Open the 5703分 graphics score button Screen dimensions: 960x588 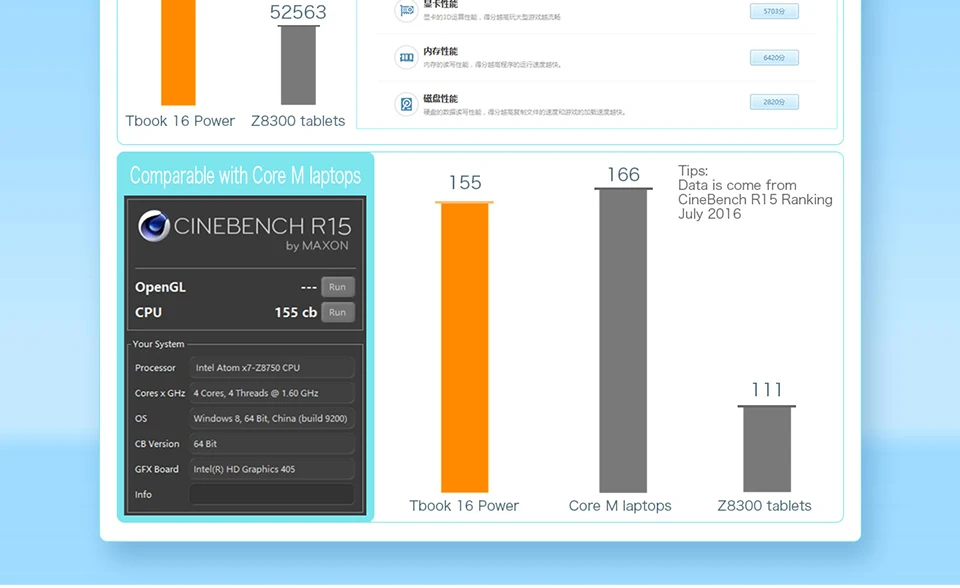click(774, 11)
